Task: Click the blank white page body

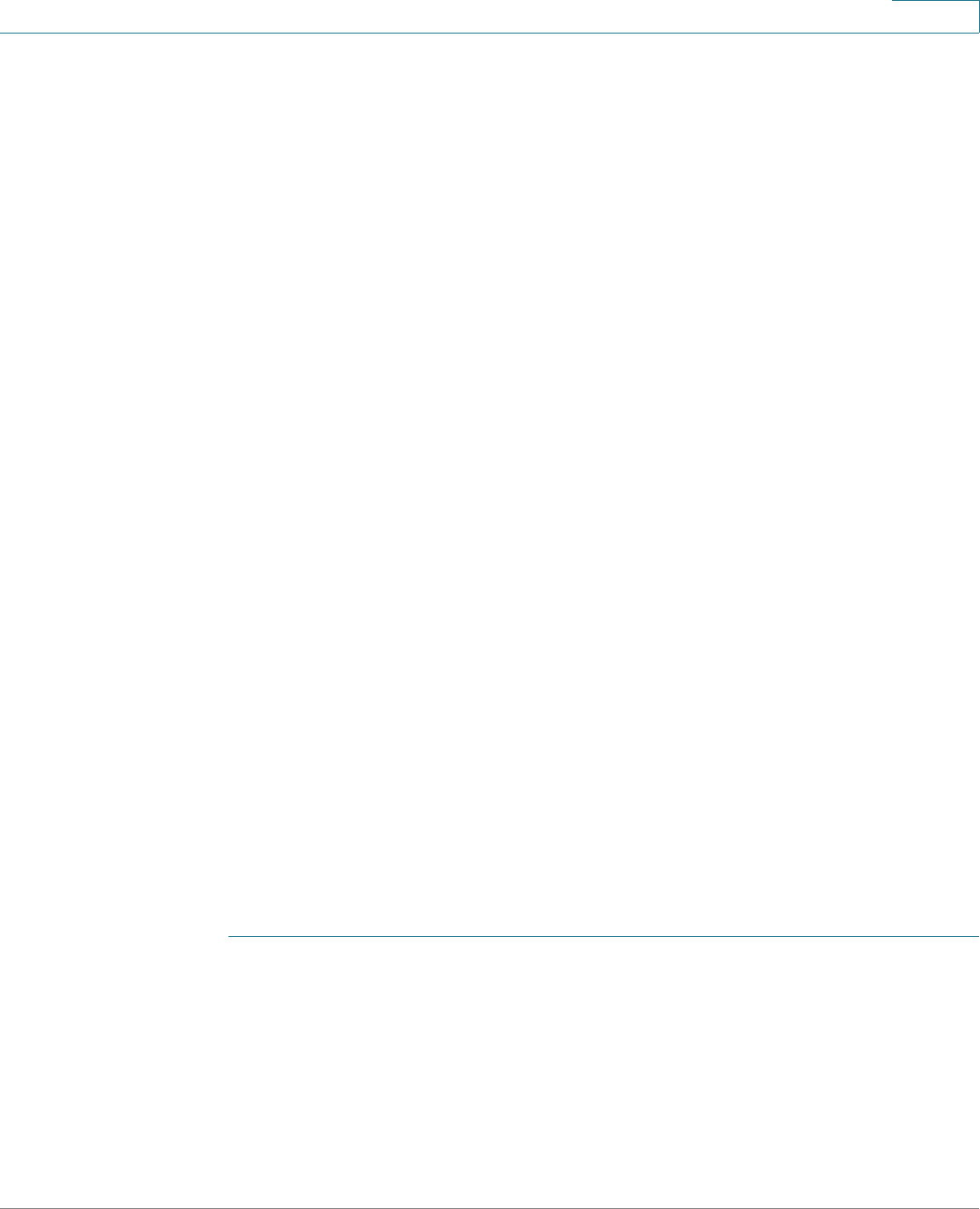Action: pyautogui.click(x=490, y=481)
